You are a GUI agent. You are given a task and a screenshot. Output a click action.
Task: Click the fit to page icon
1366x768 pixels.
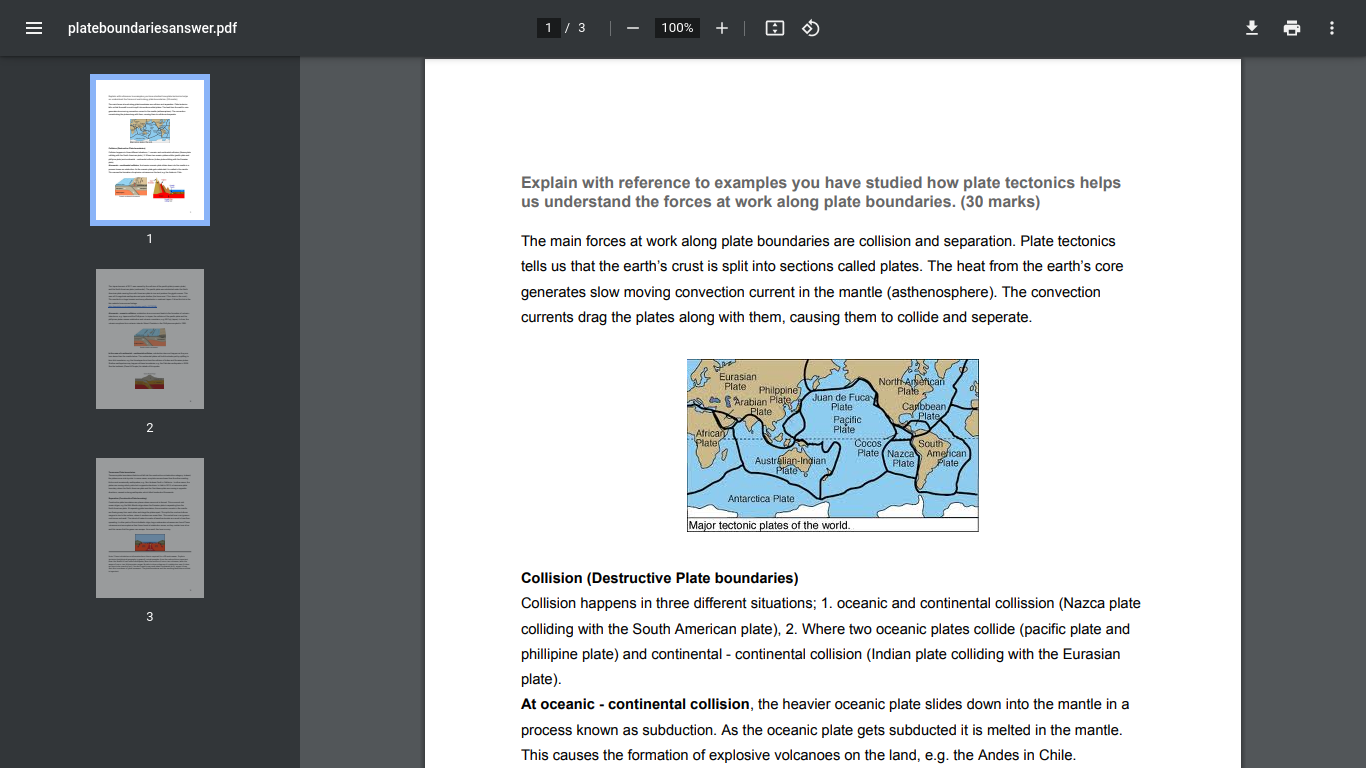point(775,28)
